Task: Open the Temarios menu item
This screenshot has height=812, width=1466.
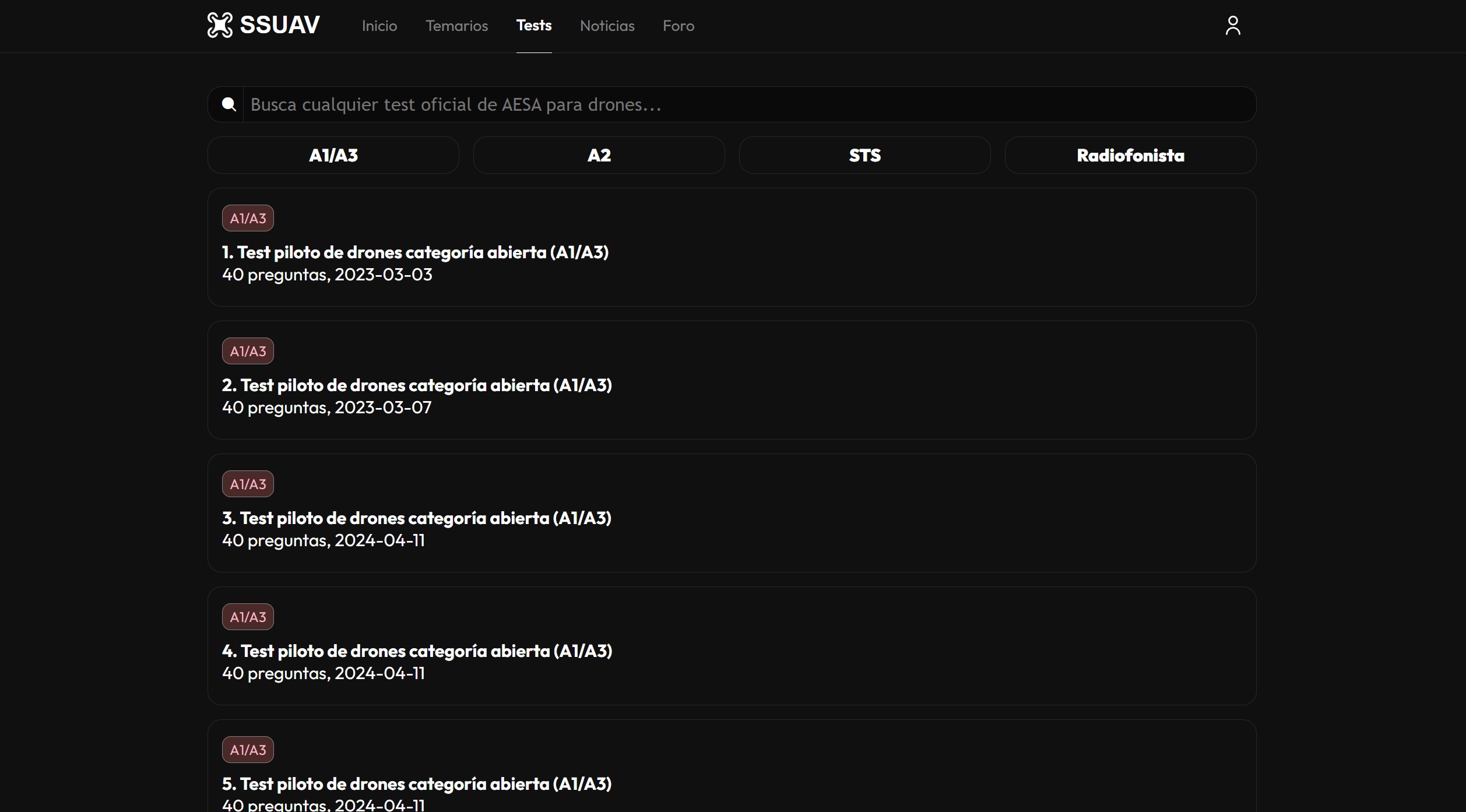Action: click(x=456, y=26)
